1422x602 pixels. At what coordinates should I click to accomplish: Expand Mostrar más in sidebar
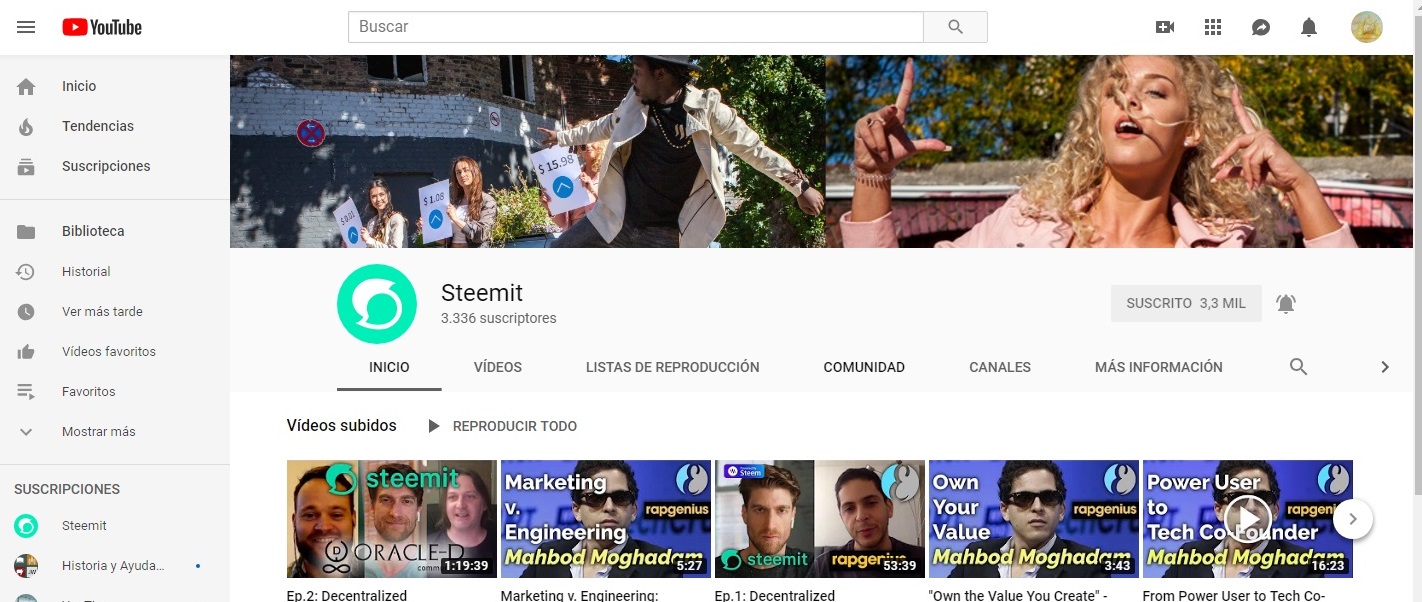115,431
